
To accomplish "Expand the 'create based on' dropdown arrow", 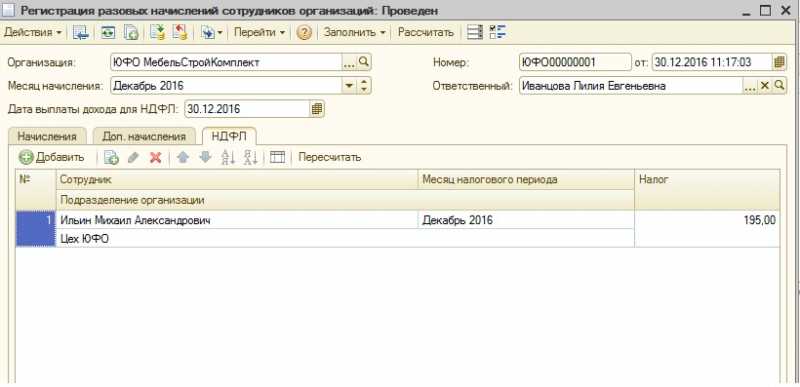I will (220, 33).
